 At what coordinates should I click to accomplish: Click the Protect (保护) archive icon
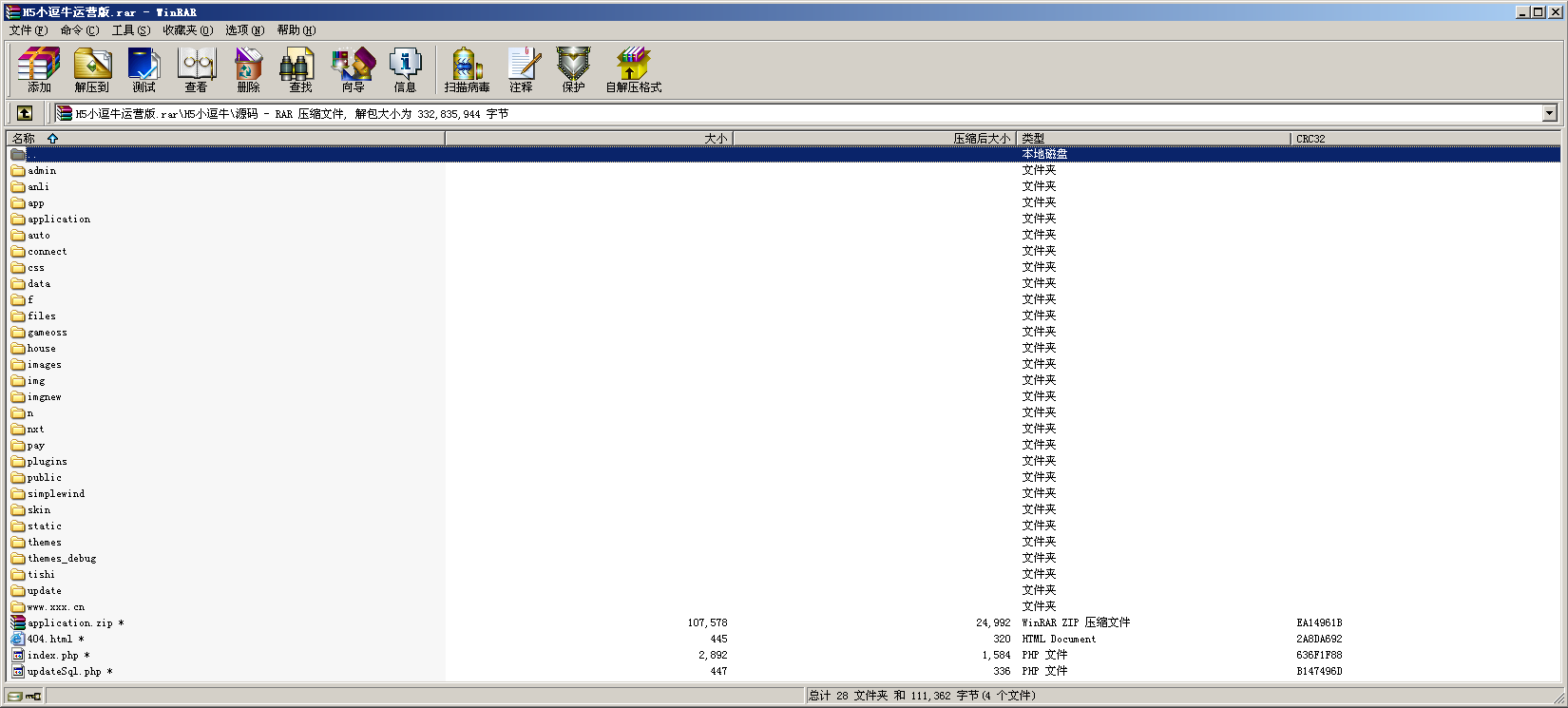tap(573, 70)
